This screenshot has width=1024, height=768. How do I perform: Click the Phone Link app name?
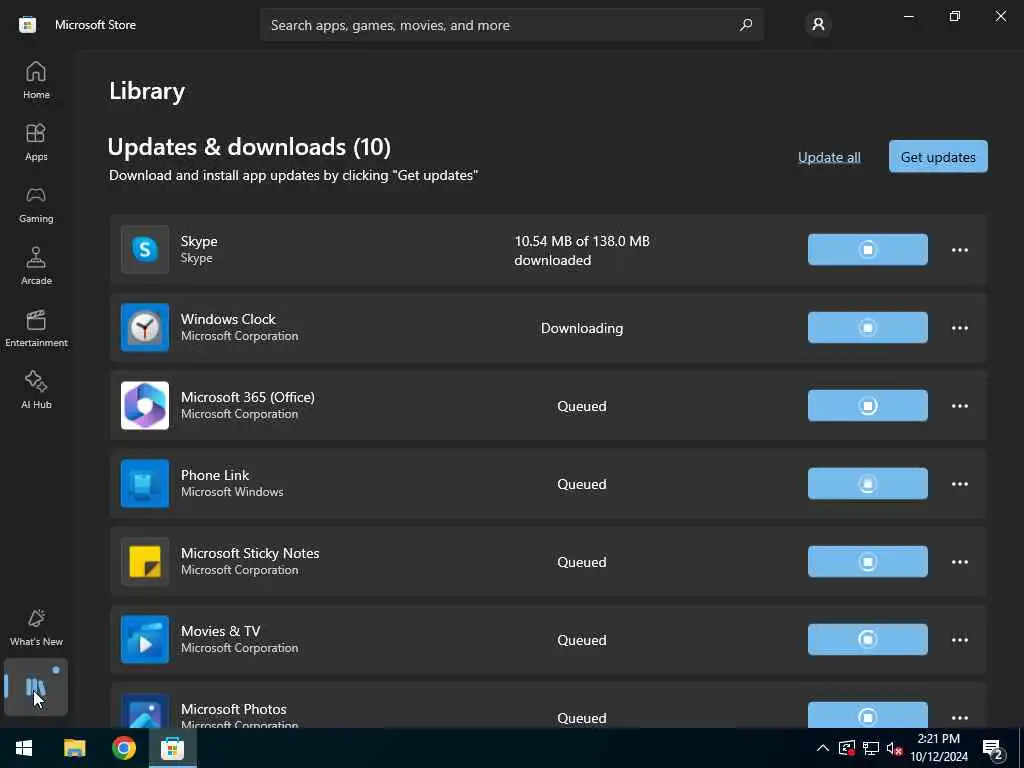point(215,475)
